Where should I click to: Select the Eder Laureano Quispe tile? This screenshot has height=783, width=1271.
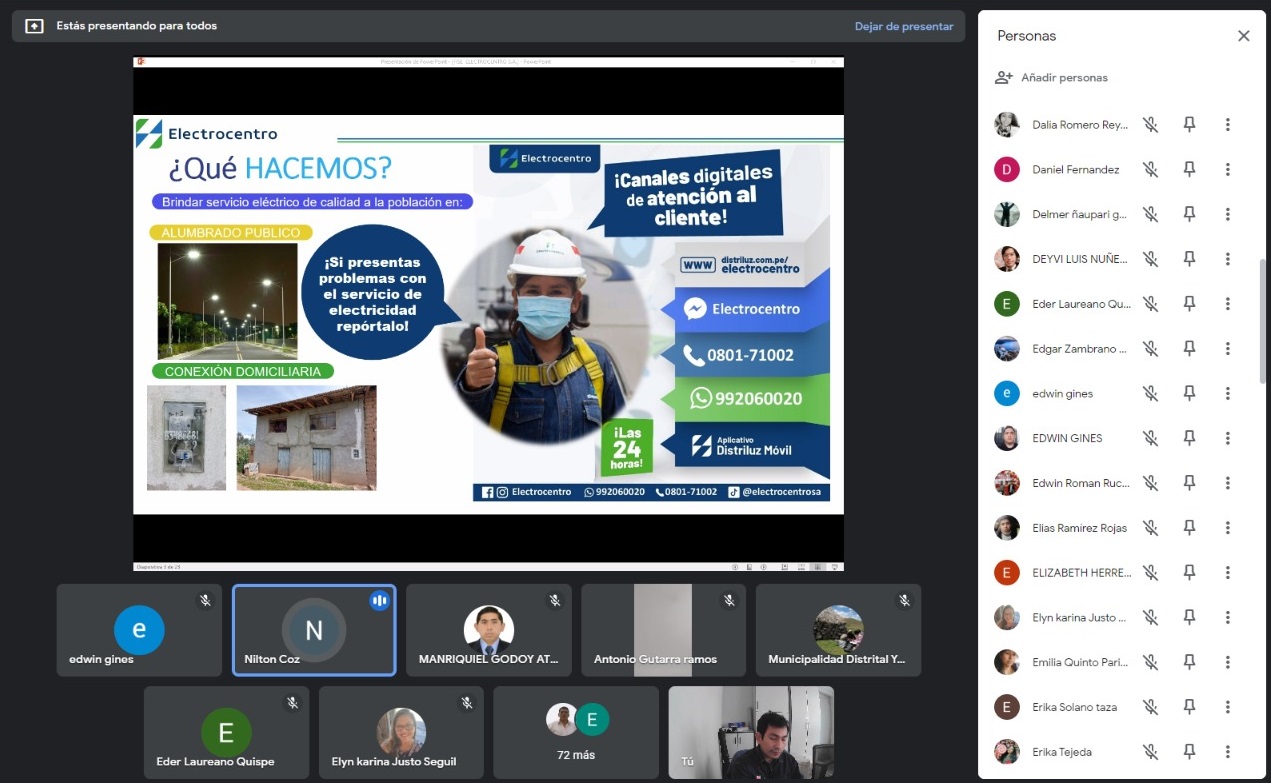click(226, 732)
